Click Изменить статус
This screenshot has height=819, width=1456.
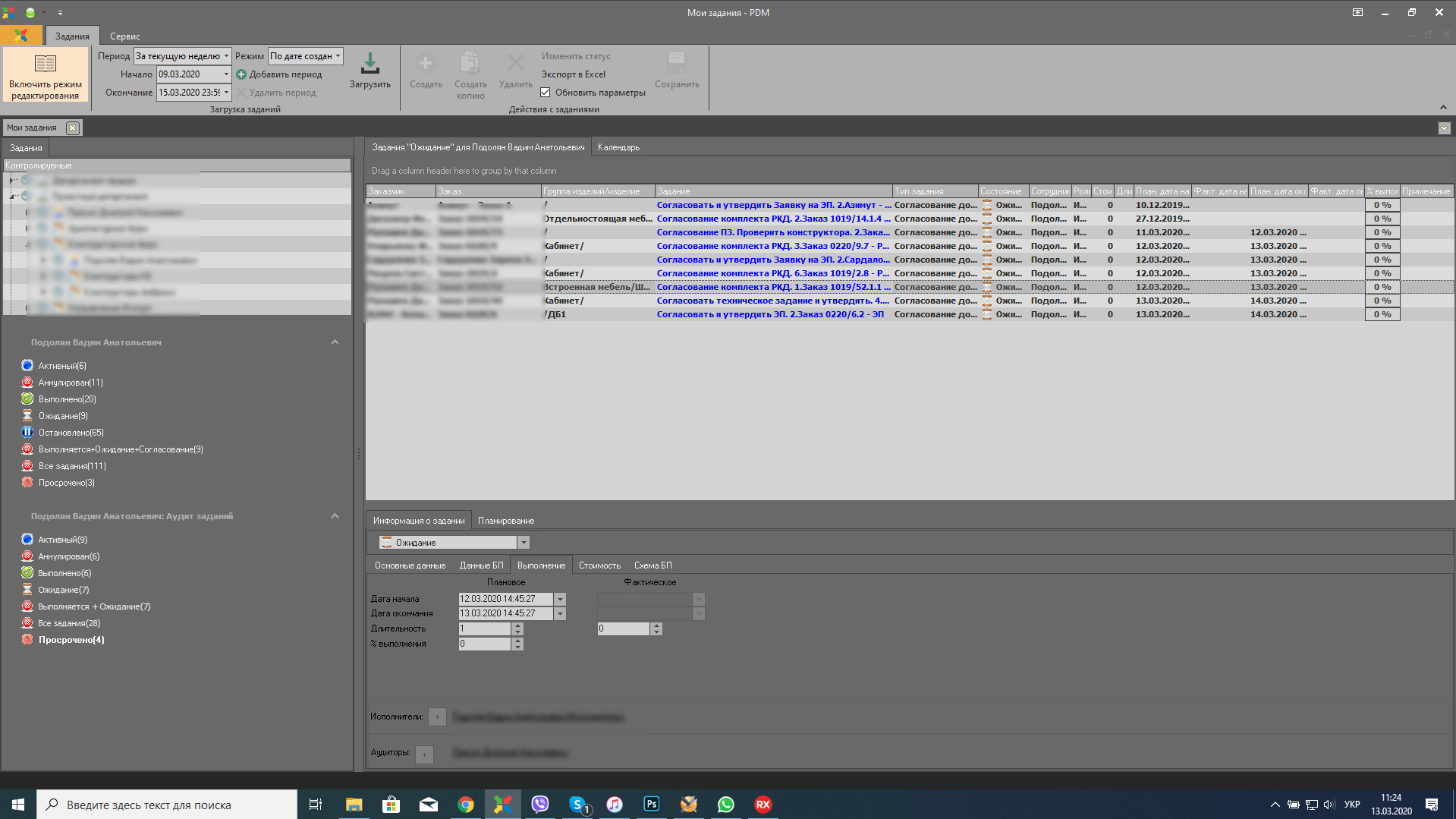[x=576, y=56]
